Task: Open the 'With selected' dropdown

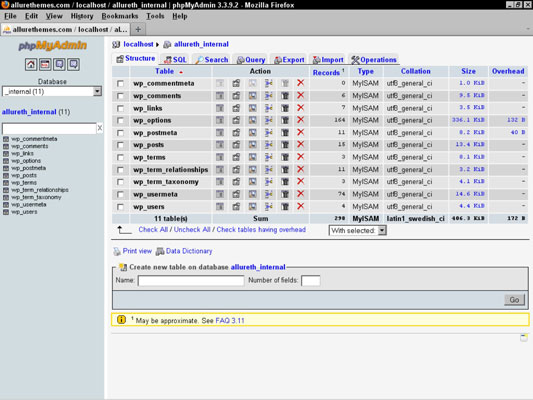Action: (x=358, y=230)
